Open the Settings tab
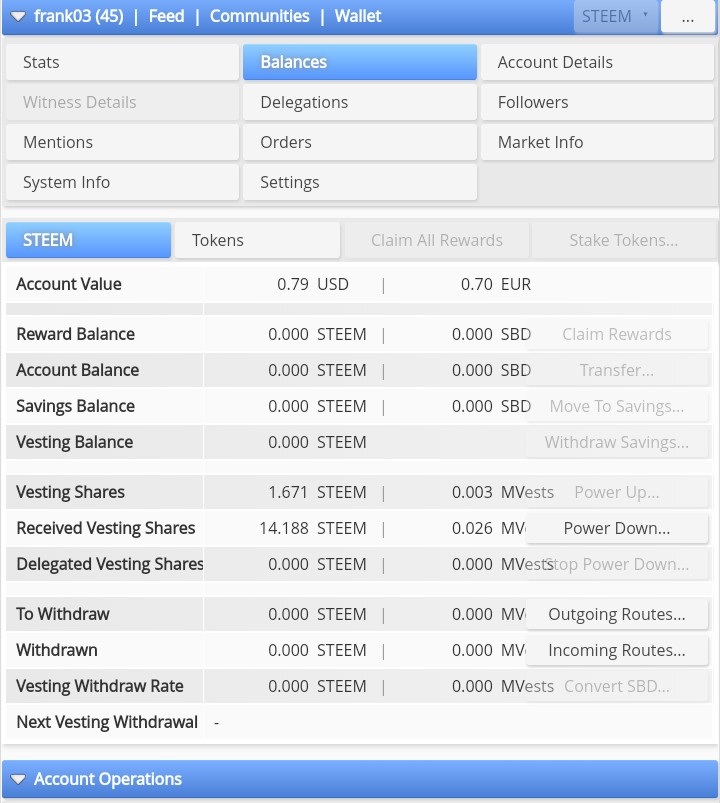This screenshot has width=720, height=803. tap(359, 182)
